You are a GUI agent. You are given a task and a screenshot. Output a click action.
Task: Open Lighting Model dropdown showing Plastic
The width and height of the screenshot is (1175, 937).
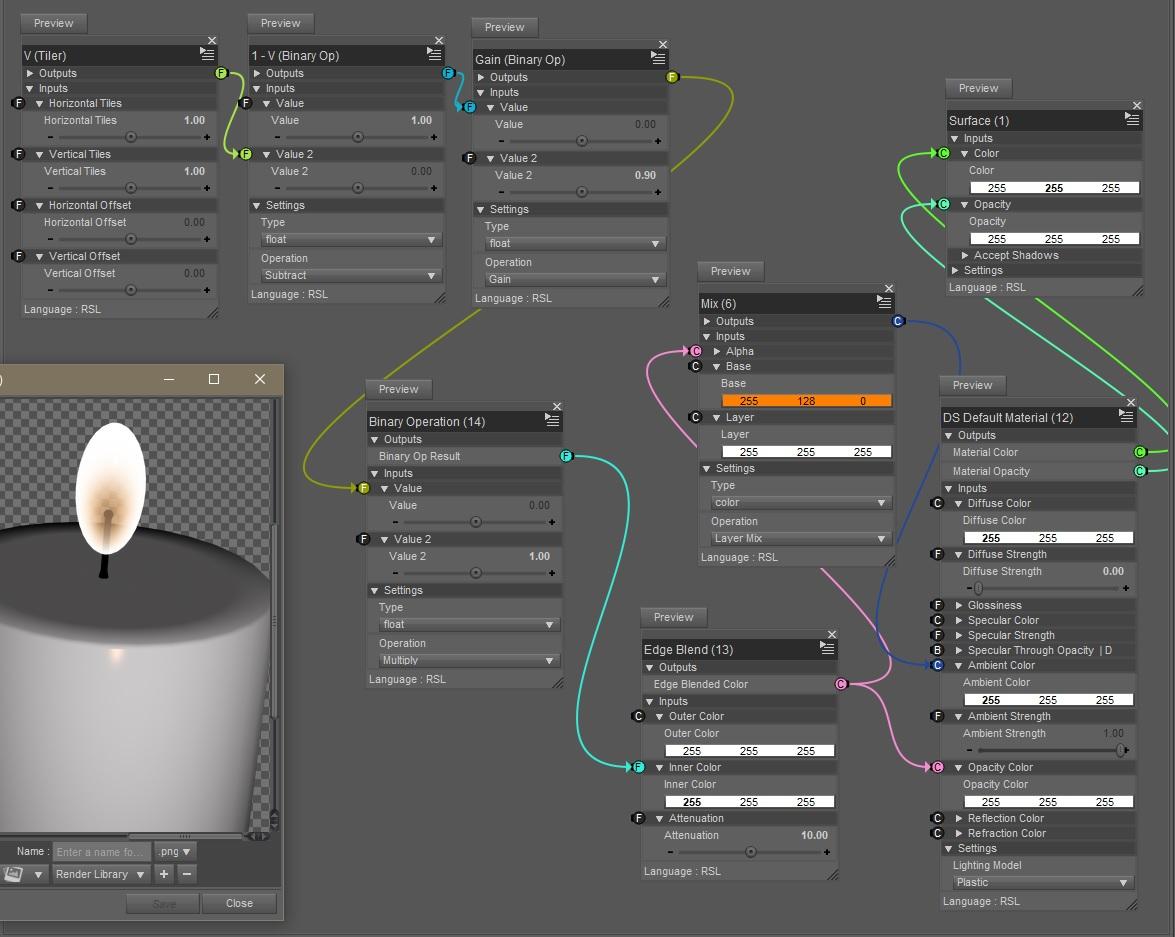pyautogui.click(x=1041, y=882)
